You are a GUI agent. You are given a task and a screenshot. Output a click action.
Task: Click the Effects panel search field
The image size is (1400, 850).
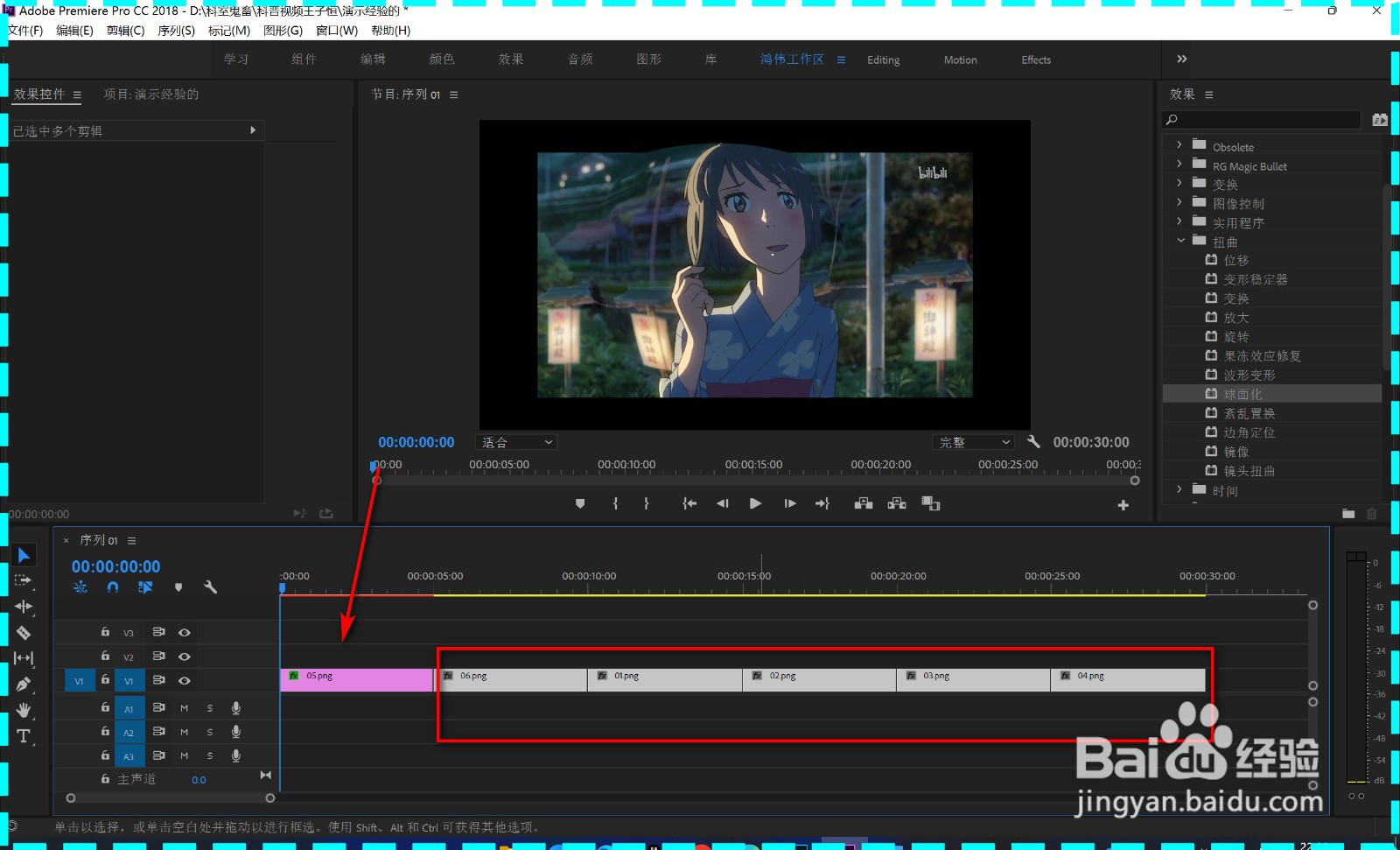pos(1261,120)
